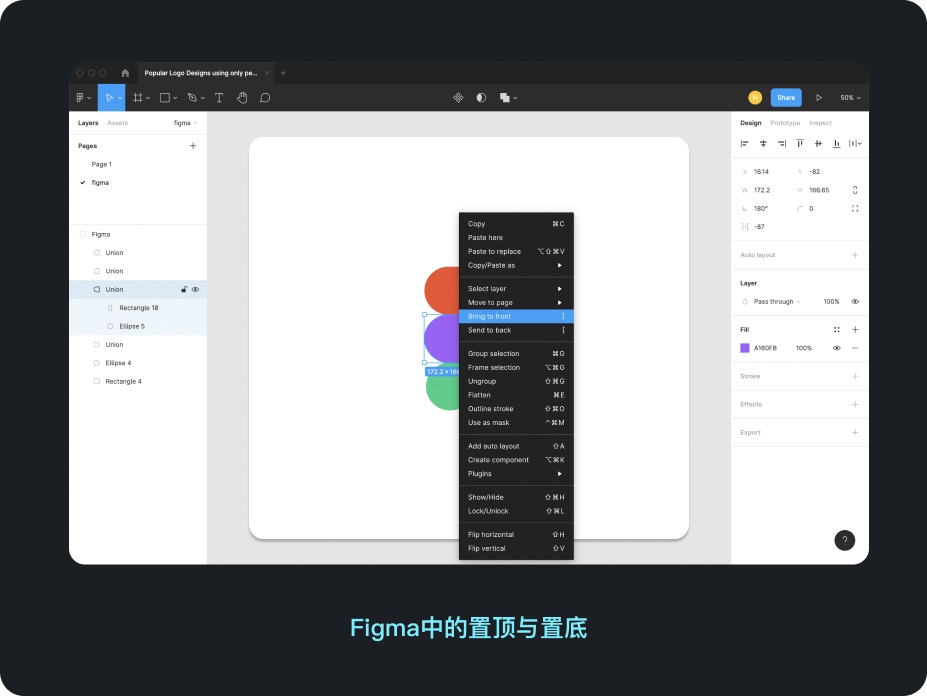Add a stroke with the plus icon
The image size is (927, 696).
[855, 377]
